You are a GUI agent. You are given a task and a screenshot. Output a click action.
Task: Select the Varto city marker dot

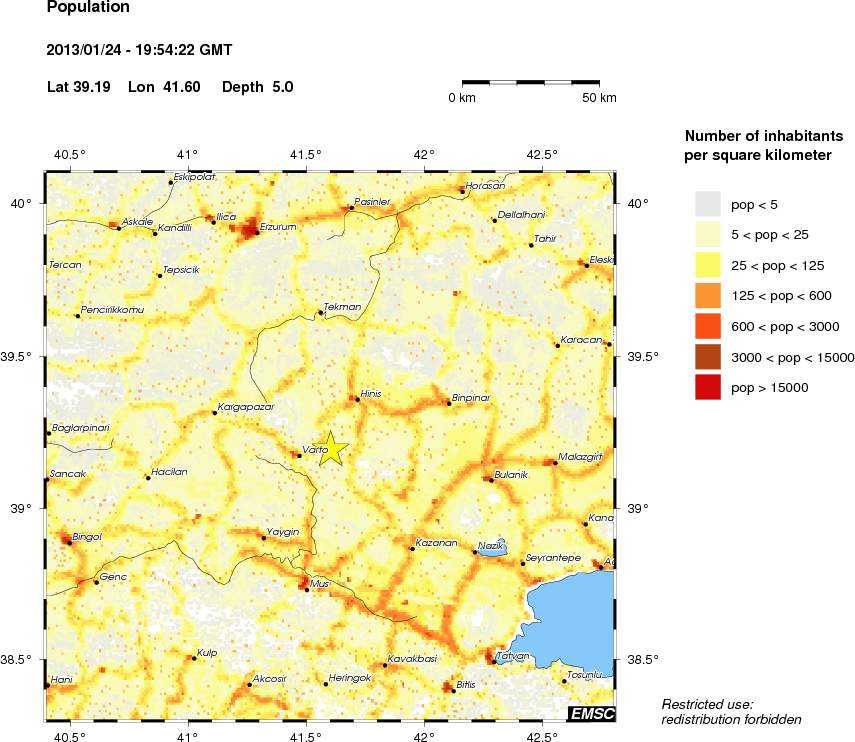click(x=299, y=455)
